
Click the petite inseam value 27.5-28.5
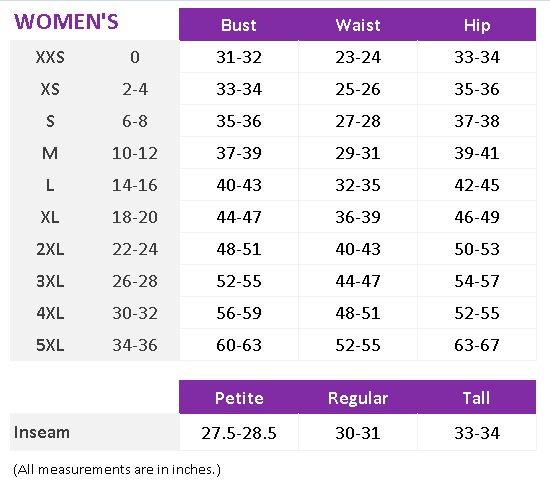click(239, 433)
